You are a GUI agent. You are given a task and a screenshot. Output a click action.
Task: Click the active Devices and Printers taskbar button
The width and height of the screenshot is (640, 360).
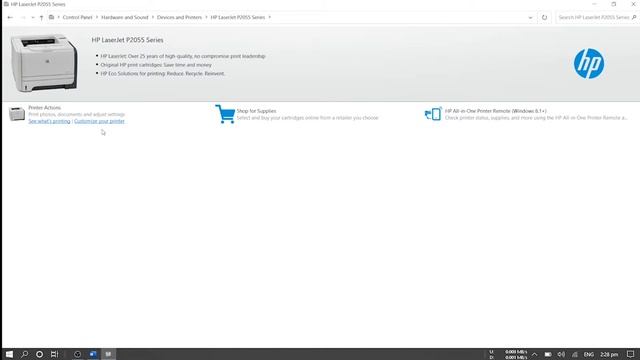pos(108,354)
